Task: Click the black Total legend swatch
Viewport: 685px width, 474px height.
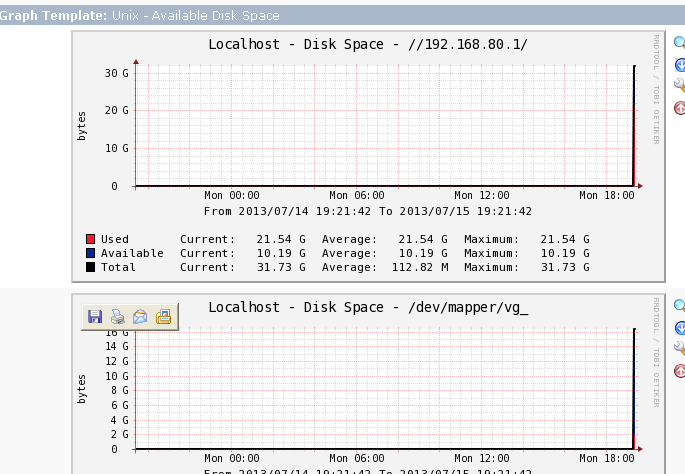Action: click(90, 267)
